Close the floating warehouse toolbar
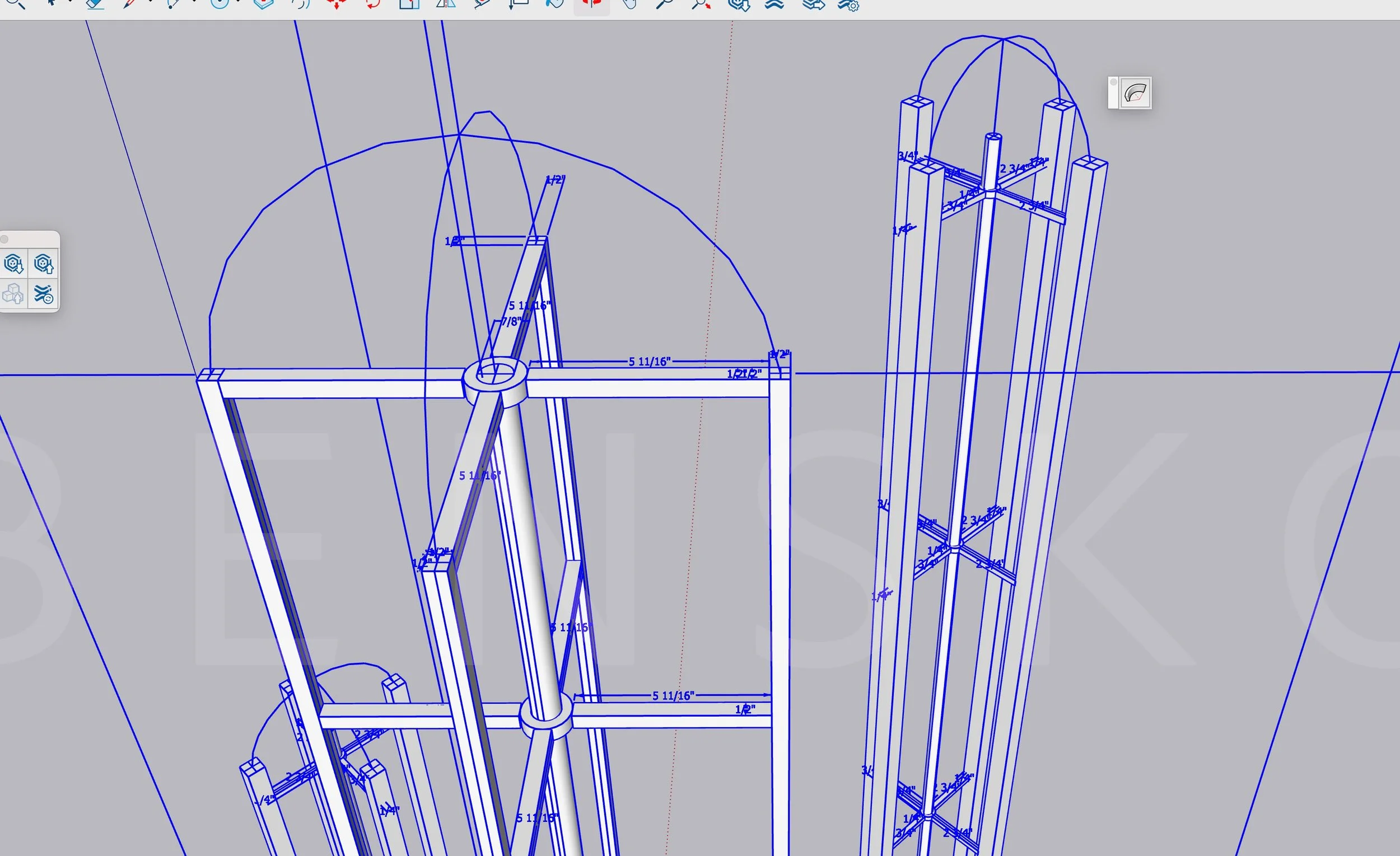The width and height of the screenshot is (1400, 856). (x=4, y=238)
